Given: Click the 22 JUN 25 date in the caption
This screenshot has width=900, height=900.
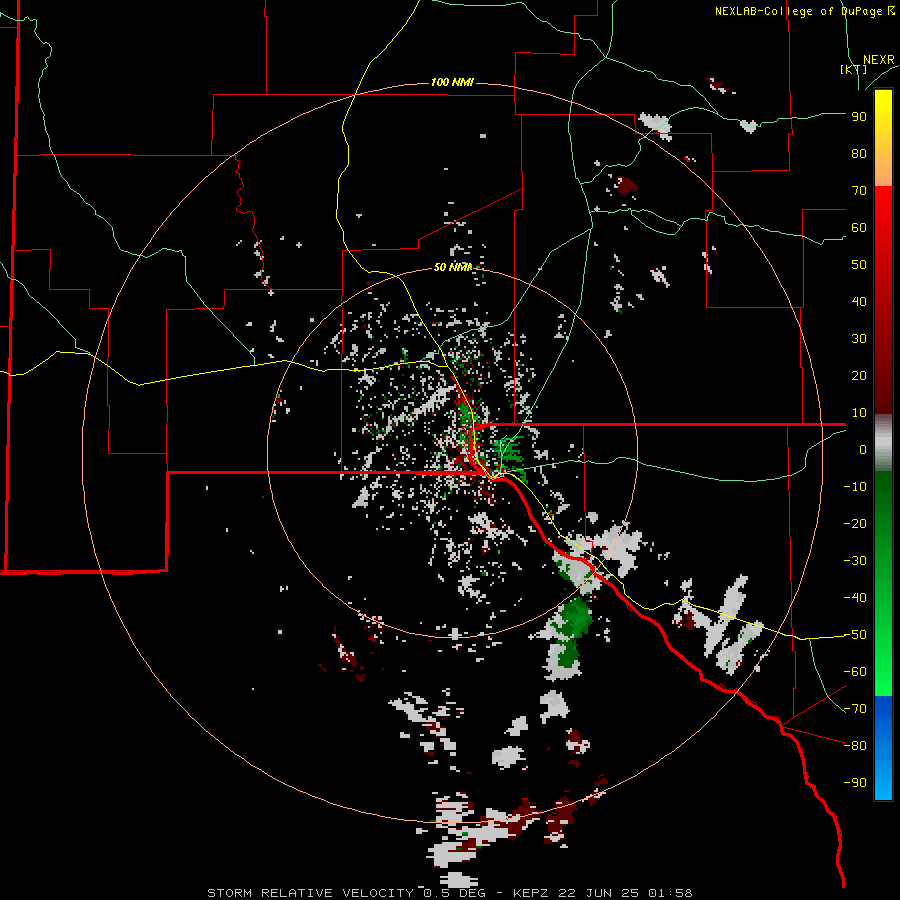Looking at the screenshot, I should [600, 893].
